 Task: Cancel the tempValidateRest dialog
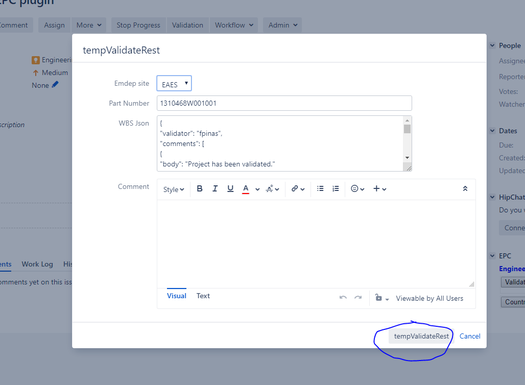click(x=469, y=336)
